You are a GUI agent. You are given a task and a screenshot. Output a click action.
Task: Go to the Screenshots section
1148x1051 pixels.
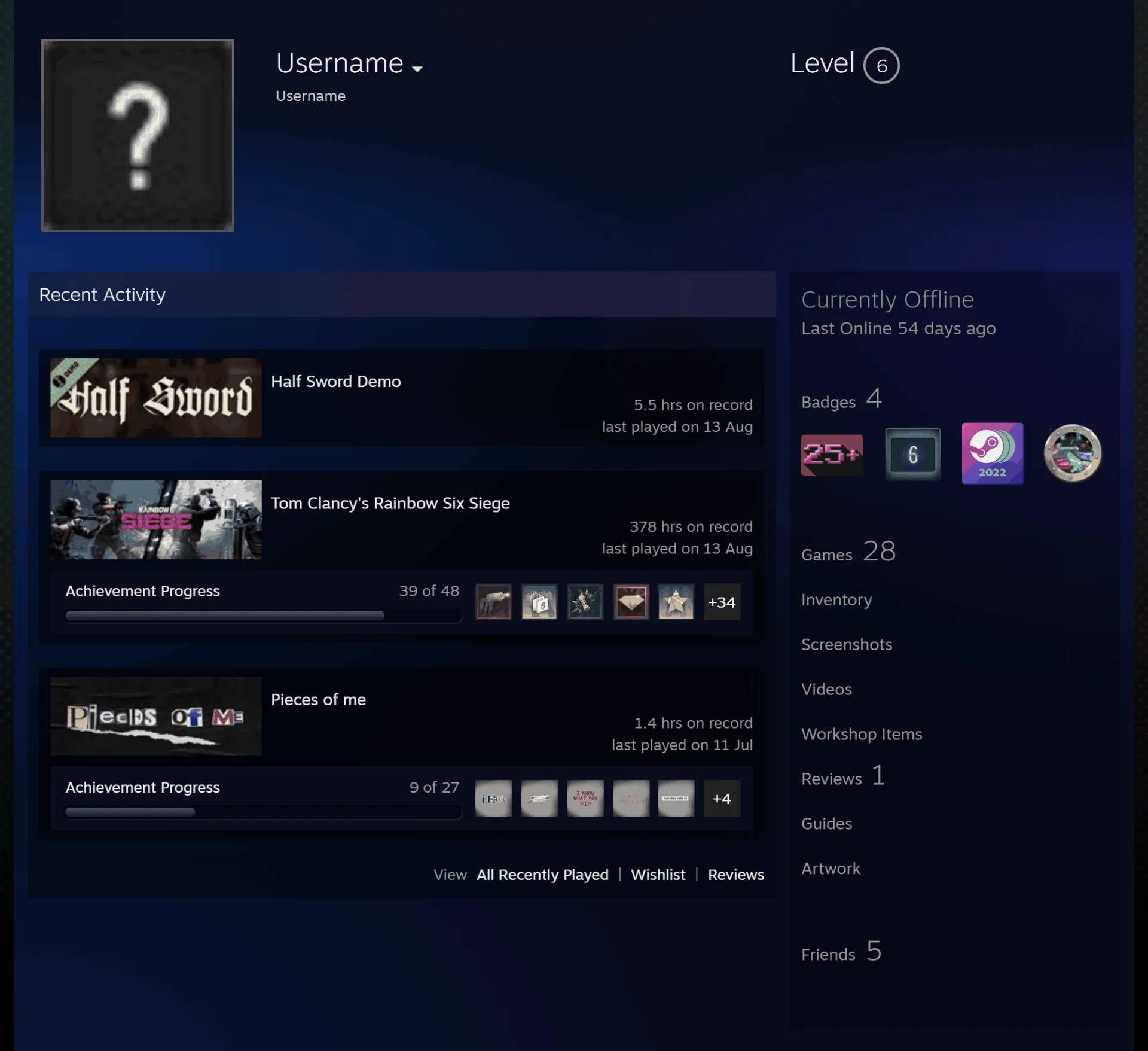pyautogui.click(x=847, y=644)
